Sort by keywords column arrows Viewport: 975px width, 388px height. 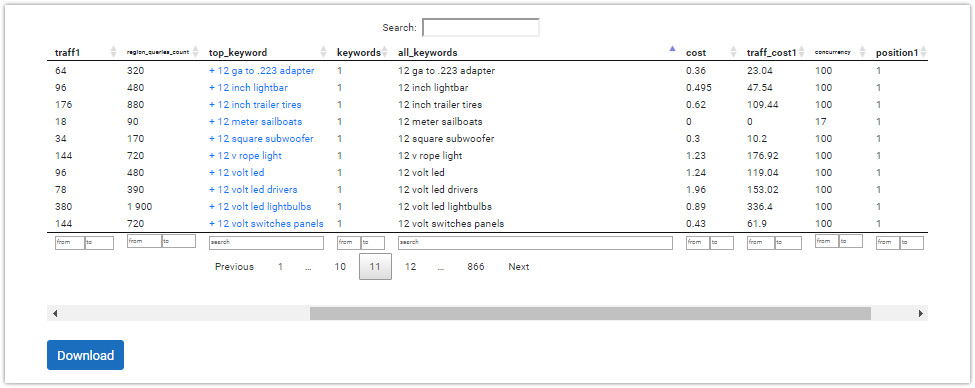(x=385, y=52)
